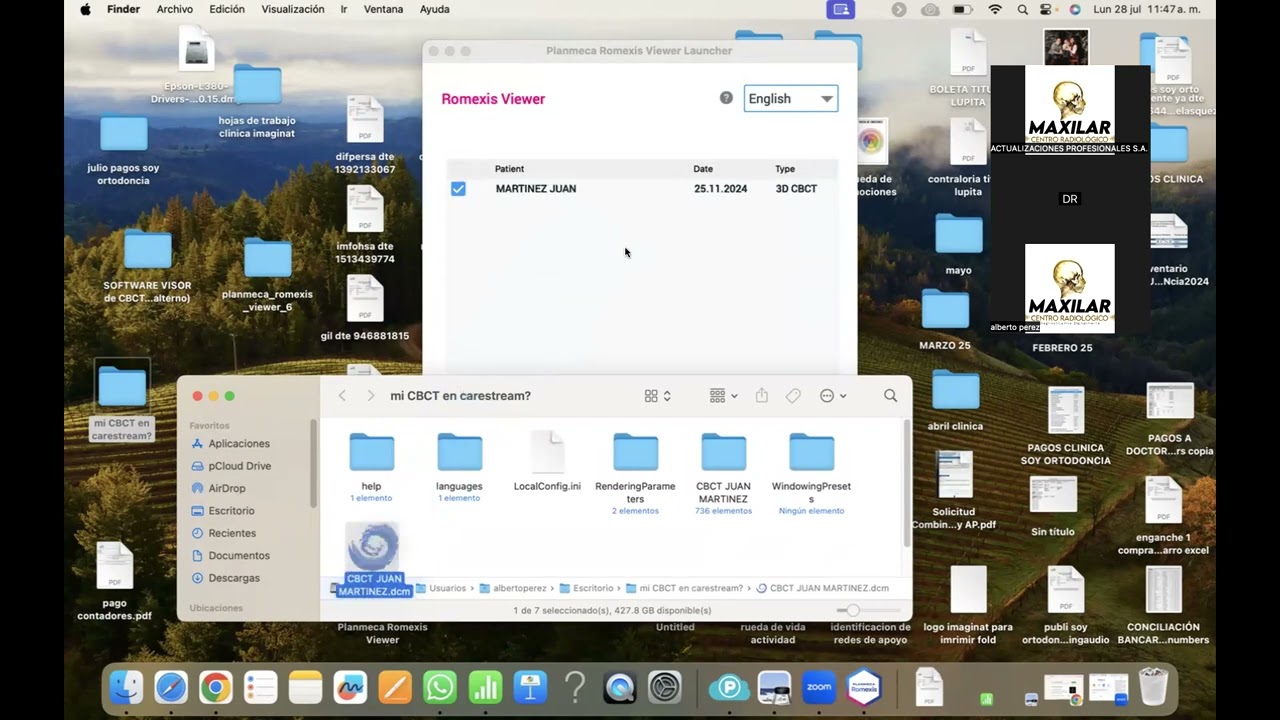Toggle the MARTINEZ JUAN patient checkbox

pyautogui.click(x=458, y=188)
